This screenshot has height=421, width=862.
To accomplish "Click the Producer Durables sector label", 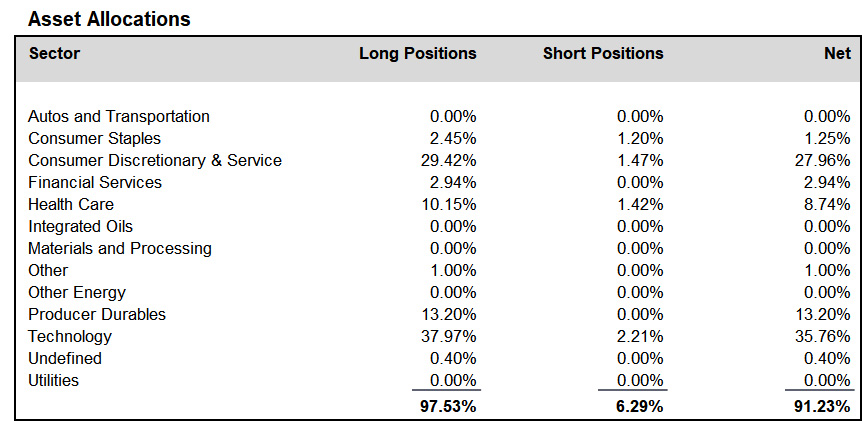I will pyautogui.click(x=97, y=314).
